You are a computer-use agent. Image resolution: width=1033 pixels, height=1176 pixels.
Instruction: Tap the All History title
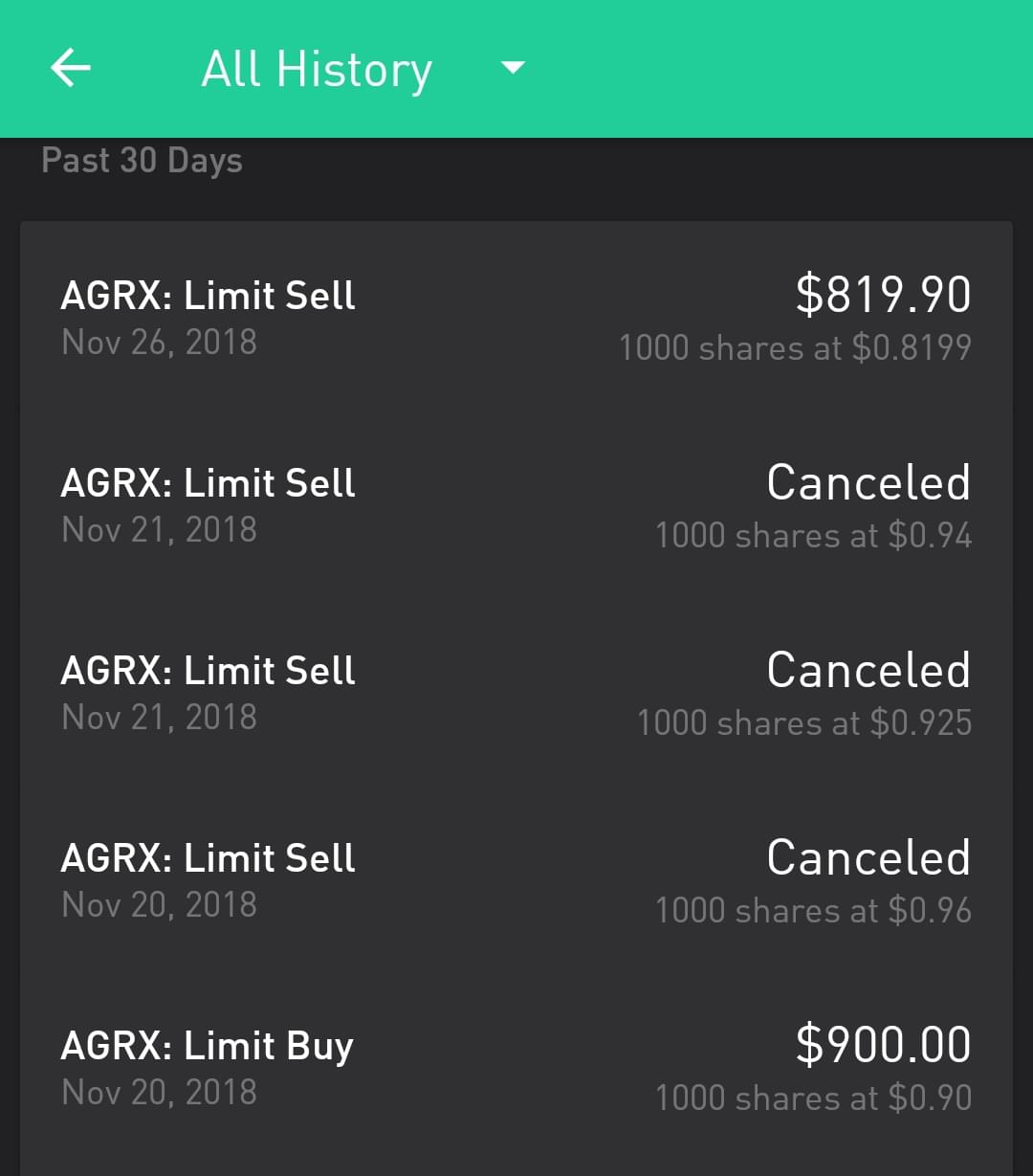pos(317,70)
